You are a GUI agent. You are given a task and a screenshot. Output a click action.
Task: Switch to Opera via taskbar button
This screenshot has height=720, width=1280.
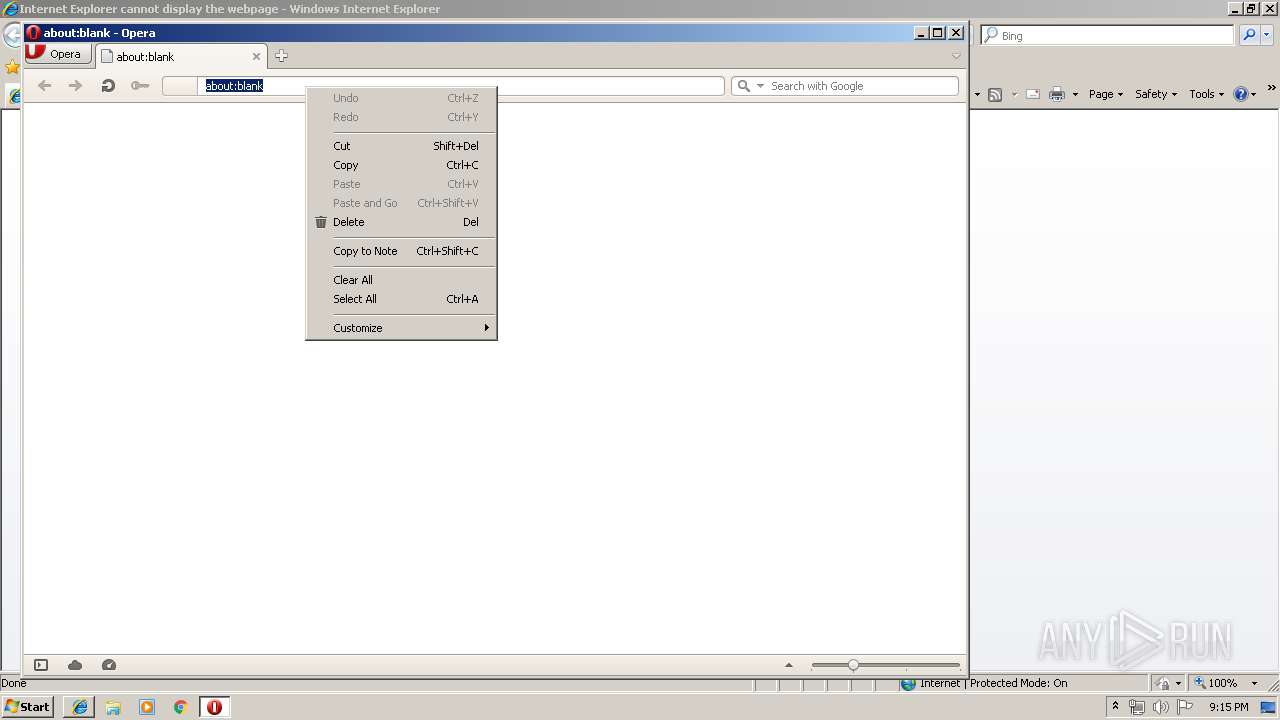214,707
